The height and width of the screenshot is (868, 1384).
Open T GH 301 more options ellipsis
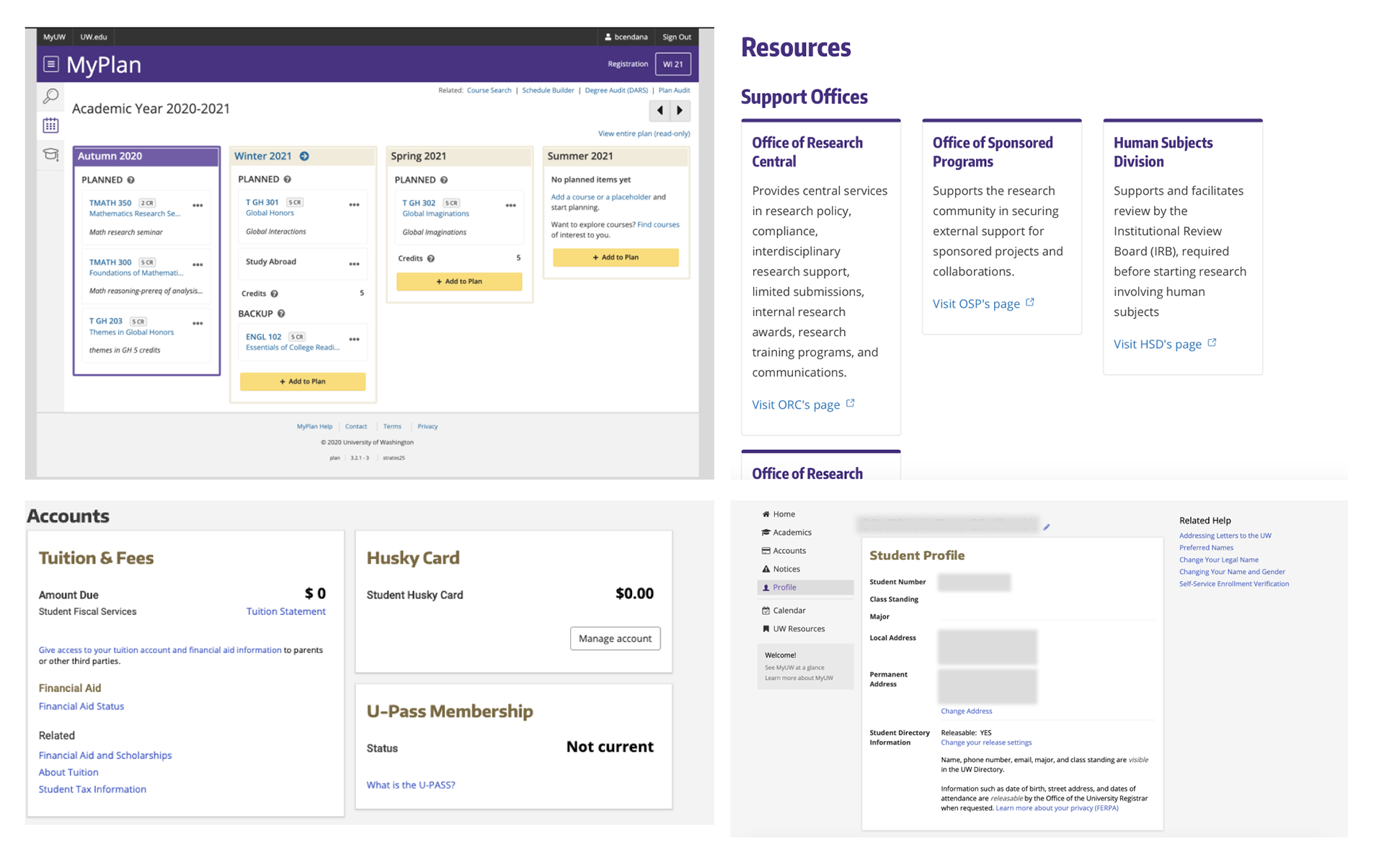pyautogui.click(x=354, y=205)
